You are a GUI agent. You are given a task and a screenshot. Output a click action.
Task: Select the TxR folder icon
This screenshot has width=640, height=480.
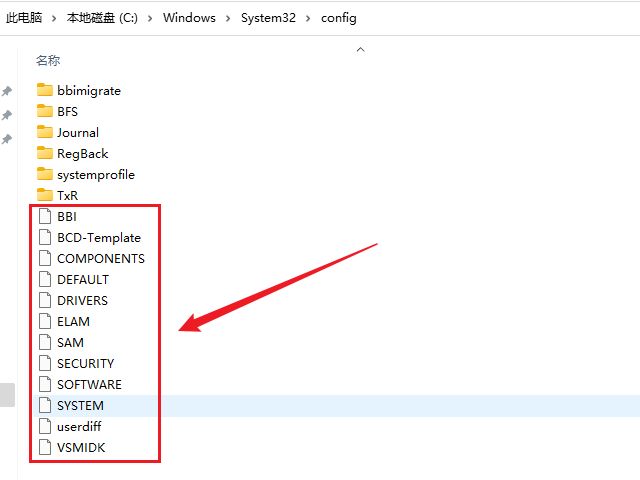coord(44,195)
